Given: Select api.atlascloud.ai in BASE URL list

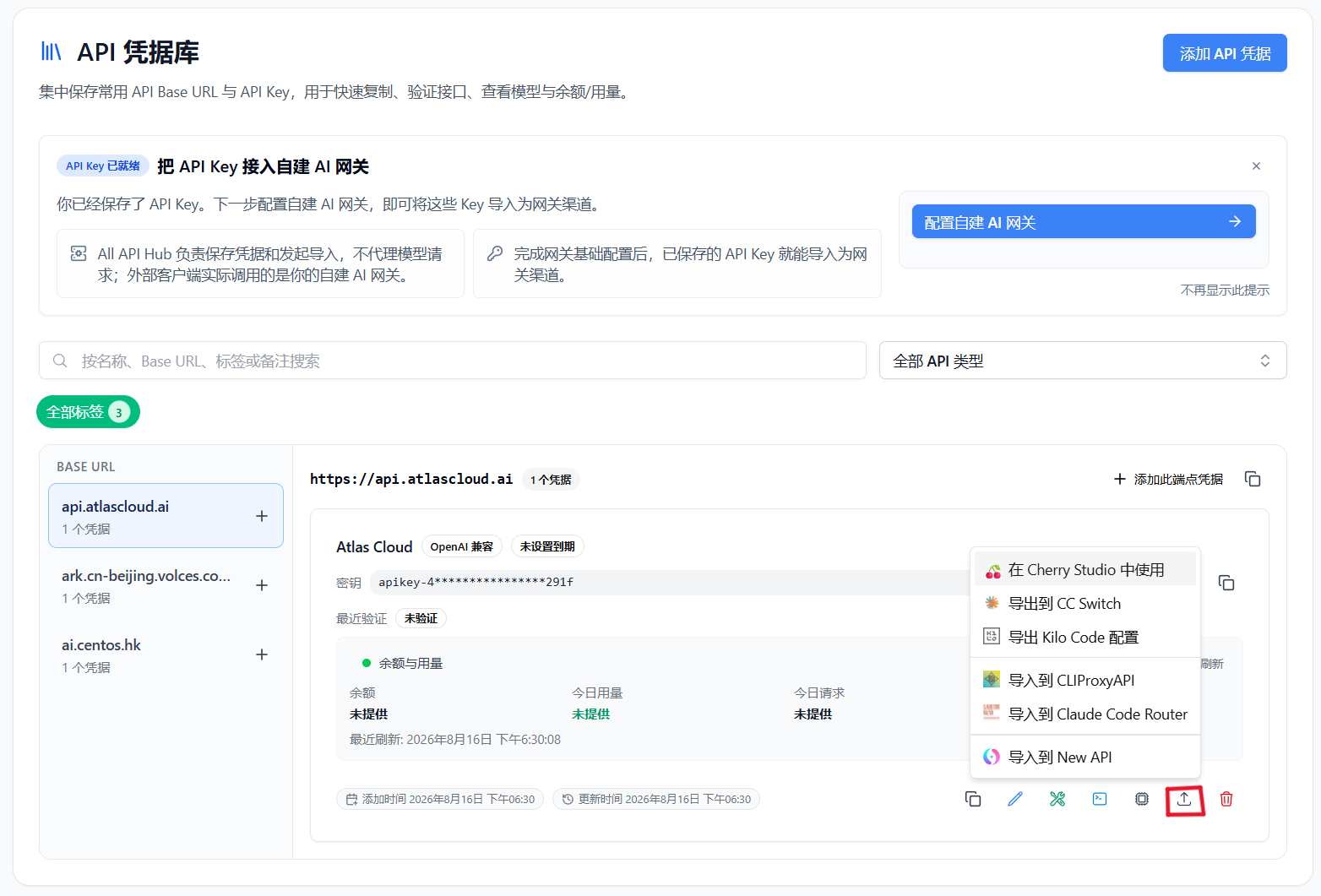Looking at the screenshot, I should [x=166, y=516].
